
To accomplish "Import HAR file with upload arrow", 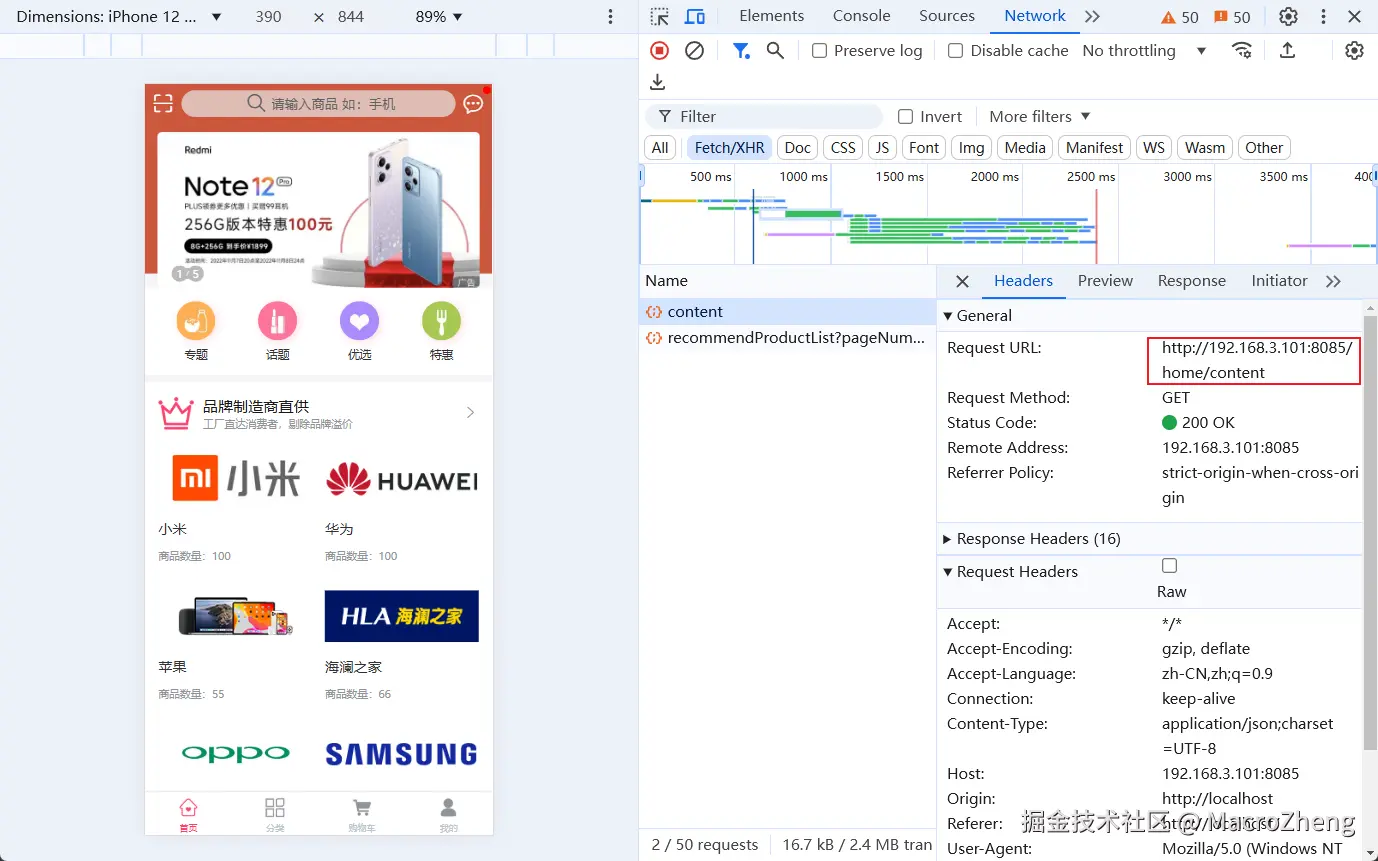I will [1288, 50].
